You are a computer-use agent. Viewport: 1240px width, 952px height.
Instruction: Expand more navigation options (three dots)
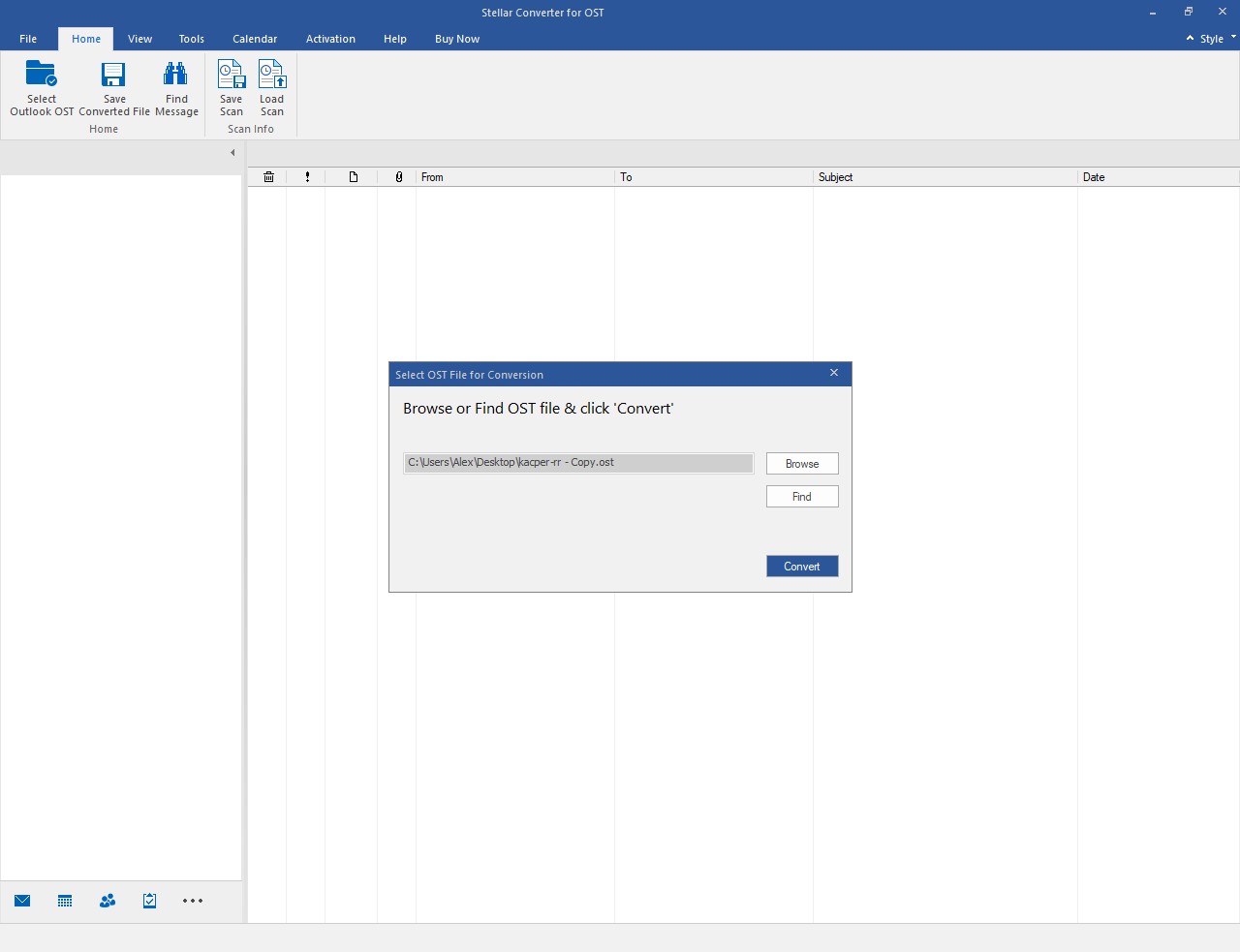193,901
